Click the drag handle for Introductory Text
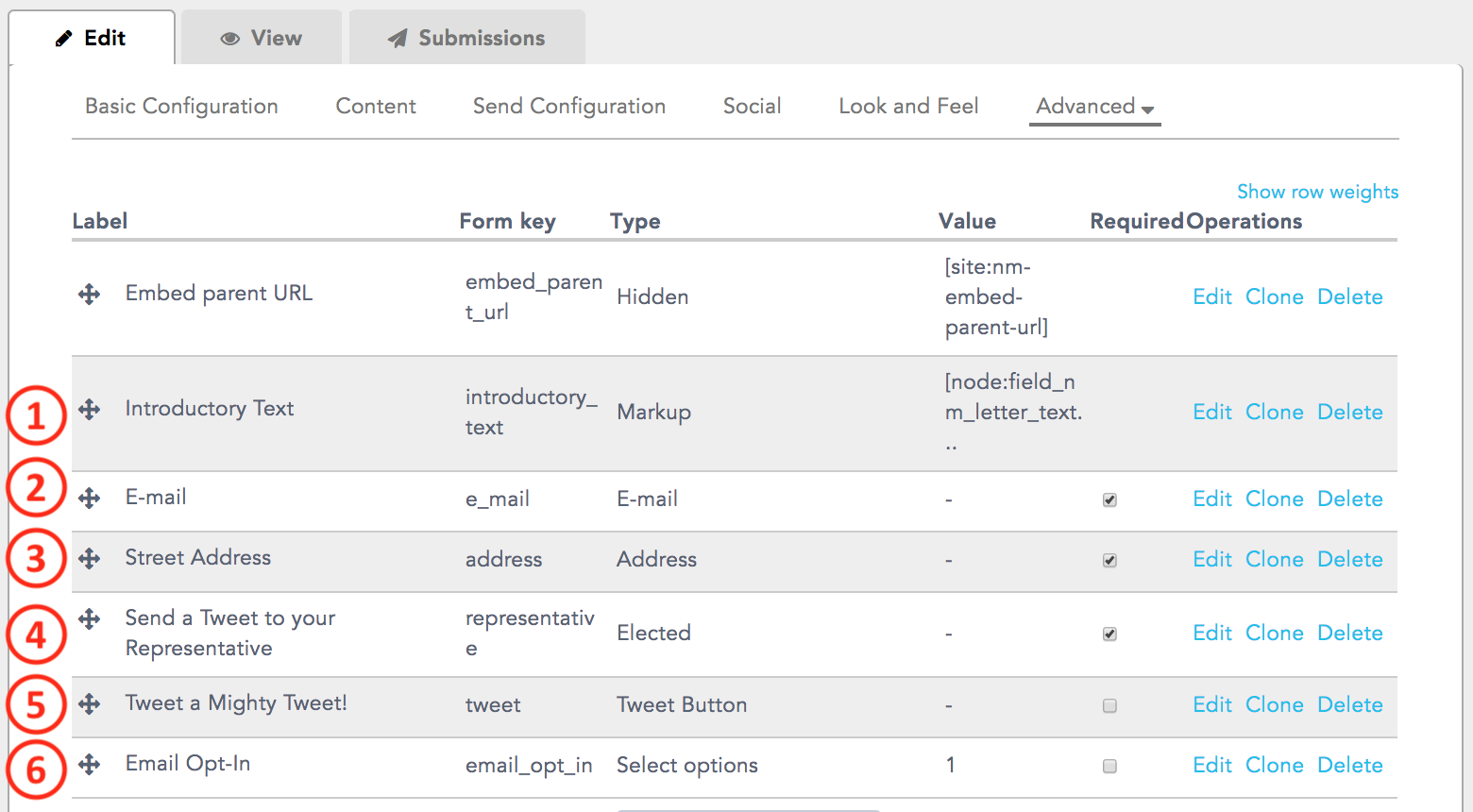Image resolution: width=1473 pixels, height=812 pixels. (x=89, y=410)
